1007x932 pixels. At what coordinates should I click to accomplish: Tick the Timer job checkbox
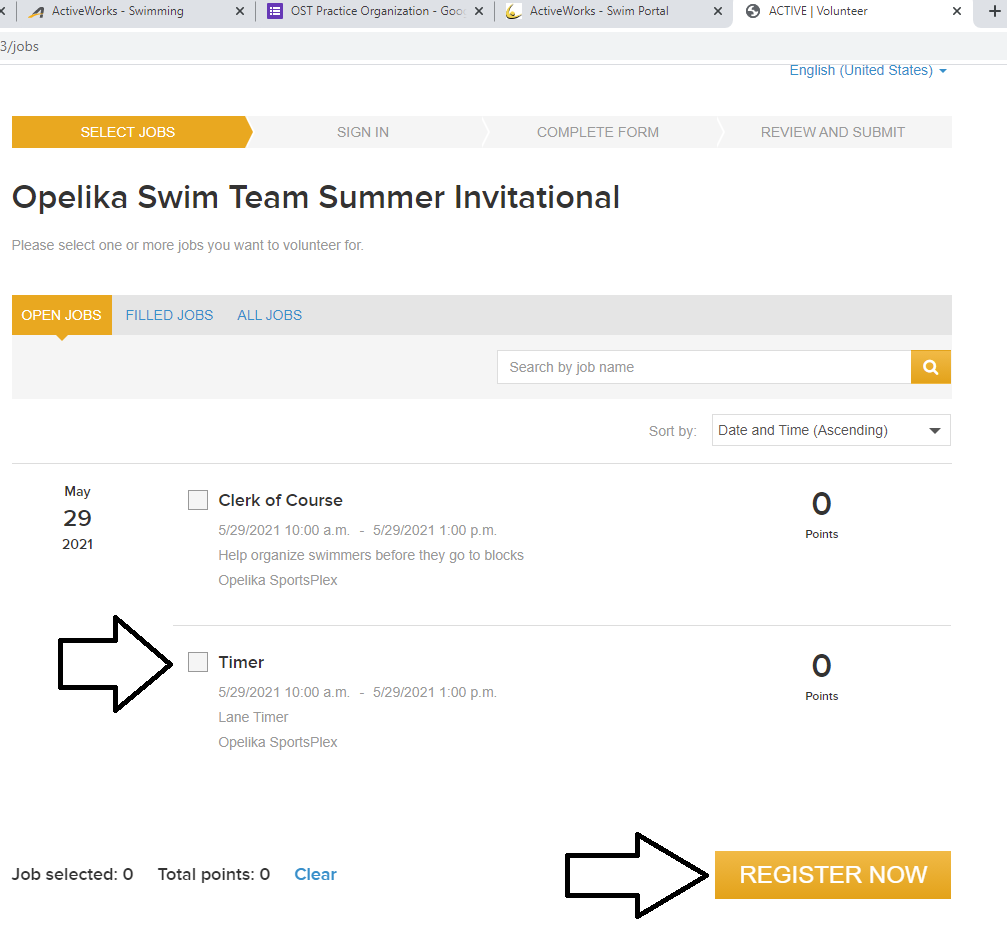tap(198, 662)
